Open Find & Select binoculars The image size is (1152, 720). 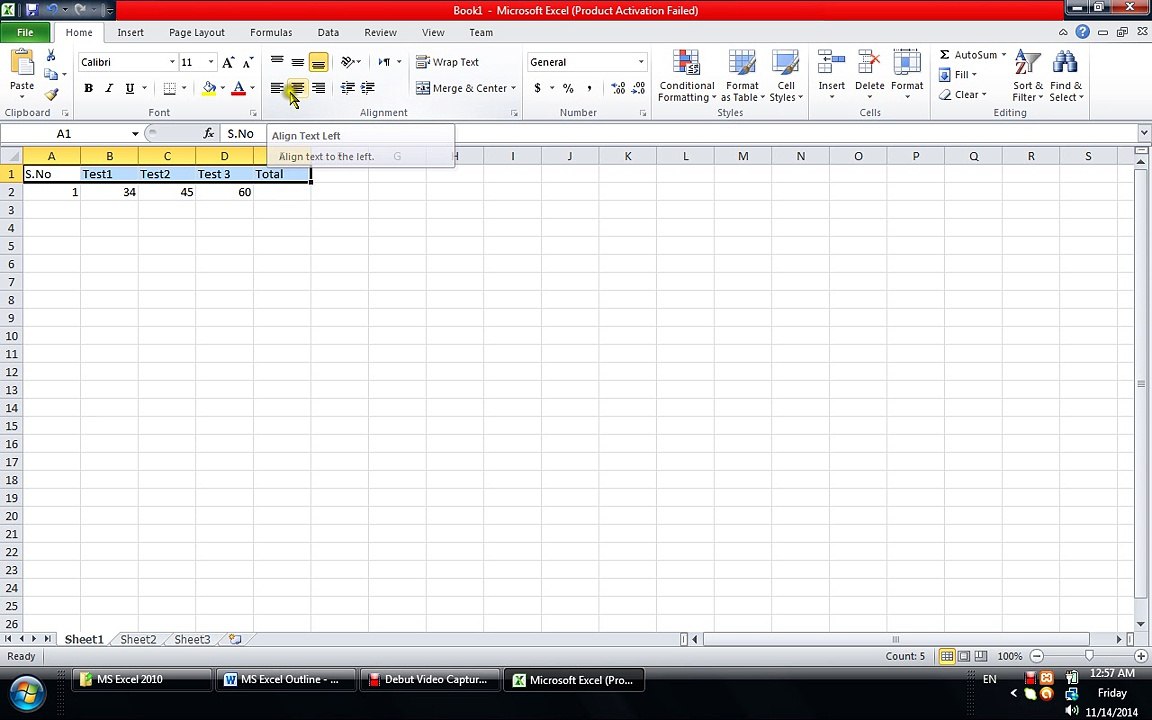(x=1065, y=76)
